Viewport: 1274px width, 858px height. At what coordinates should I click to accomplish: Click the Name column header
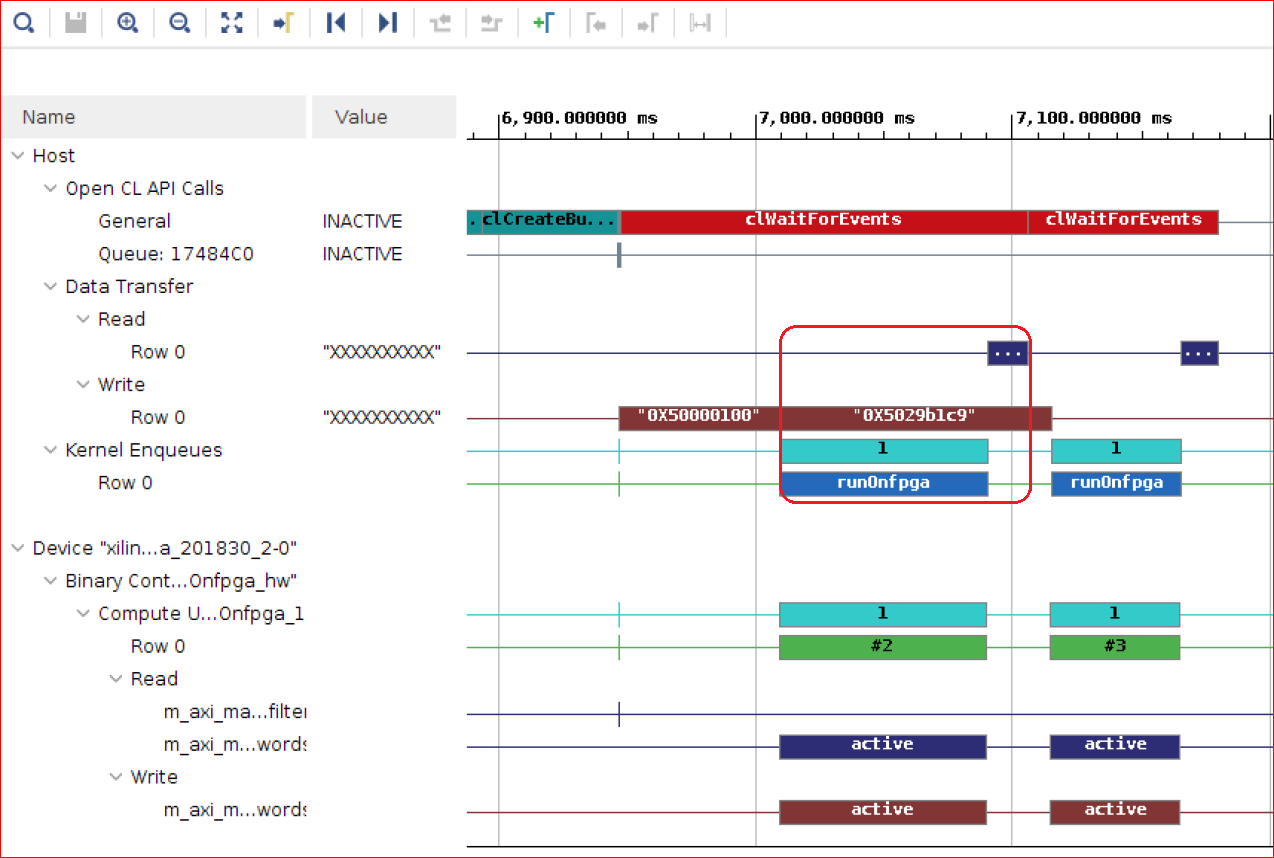click(49, 117)
